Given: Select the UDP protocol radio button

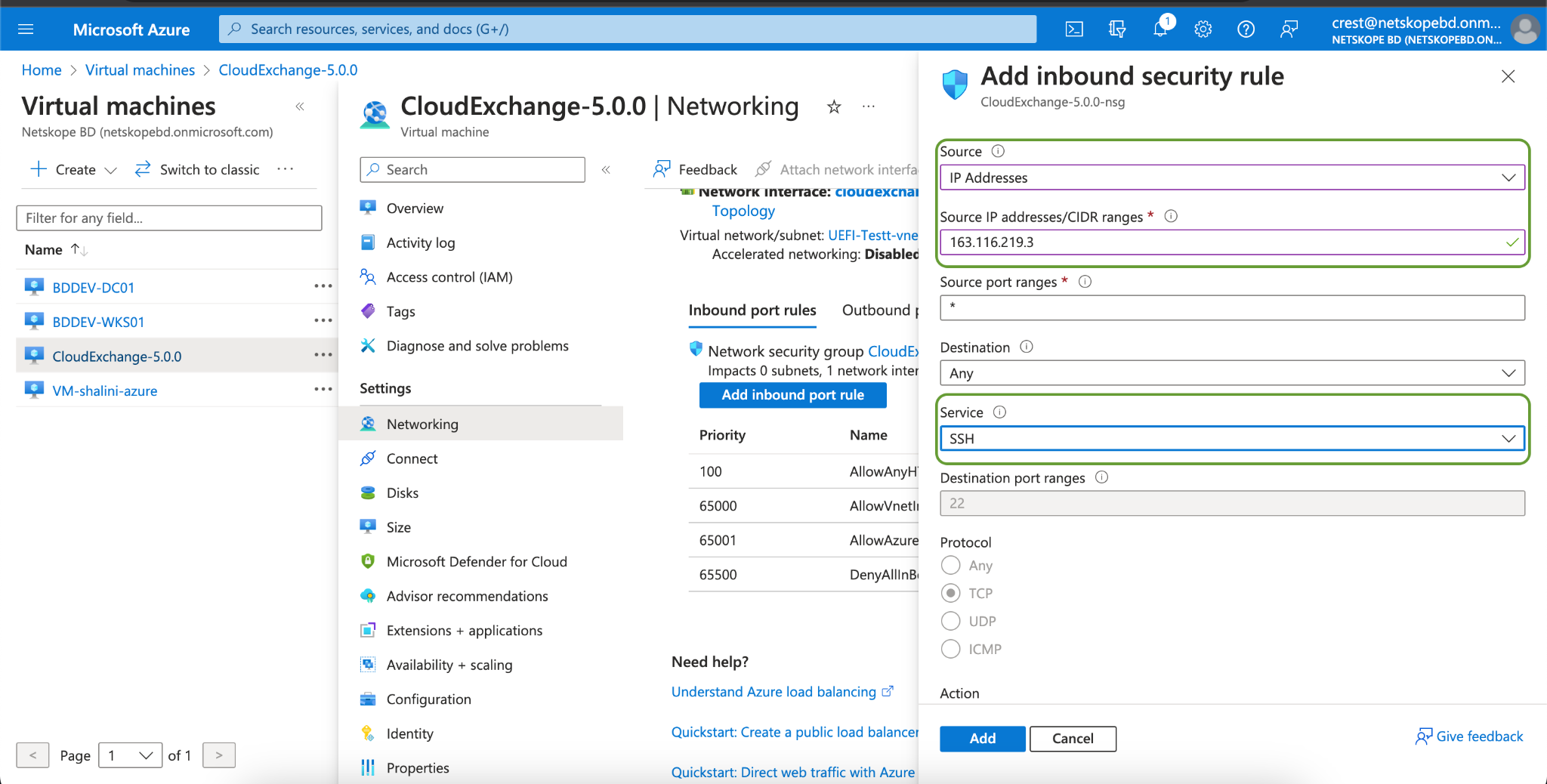Looking at the screenshot, I should (951, 621).
